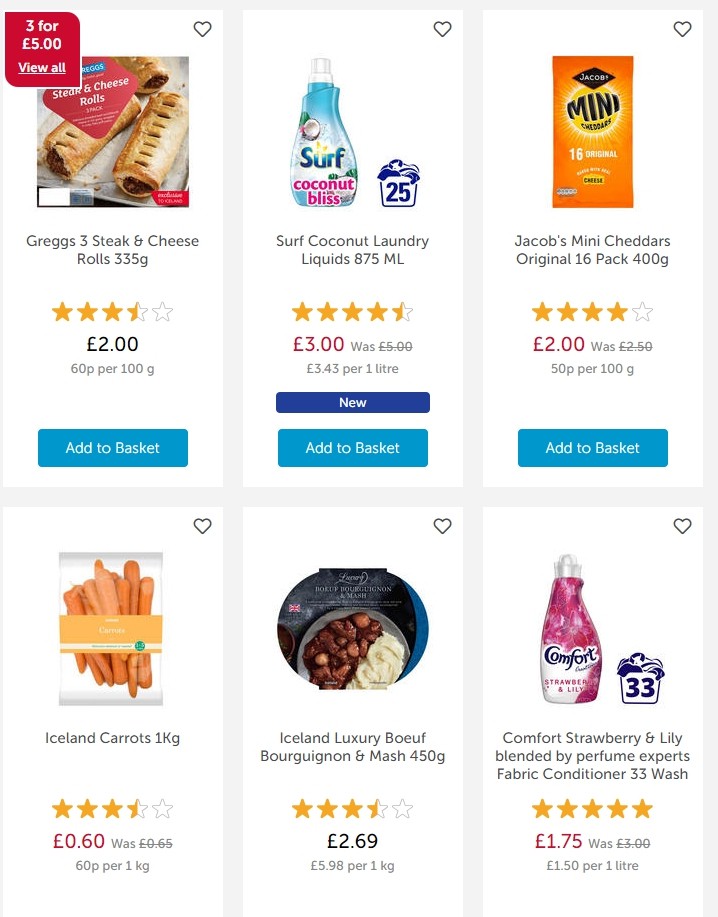This screenshot has width=718, height=917.
Task: Add Surf Coconut Laundry Liquids to basket
Action: 352,448
